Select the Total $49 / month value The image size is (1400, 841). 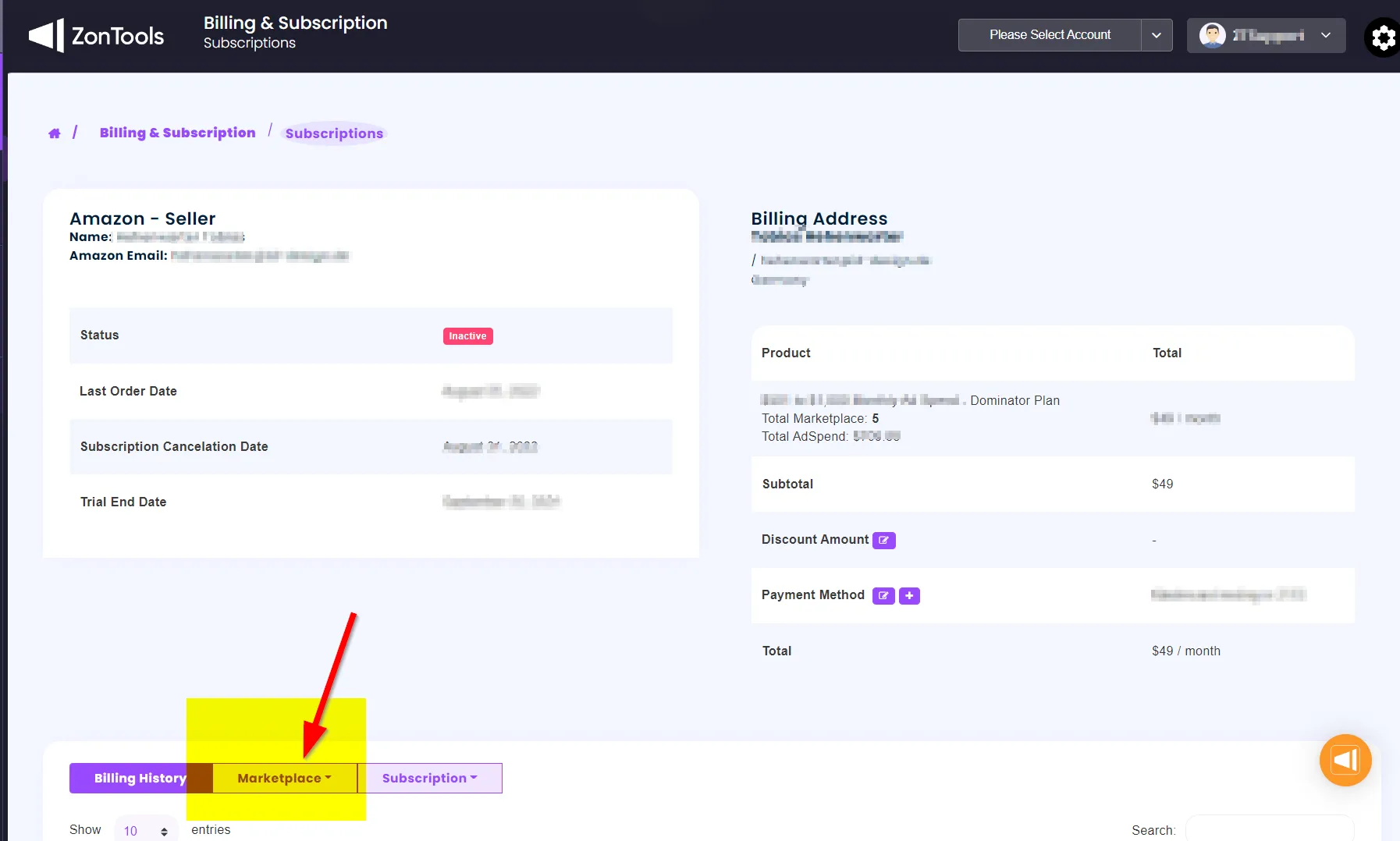point(1186,651)
